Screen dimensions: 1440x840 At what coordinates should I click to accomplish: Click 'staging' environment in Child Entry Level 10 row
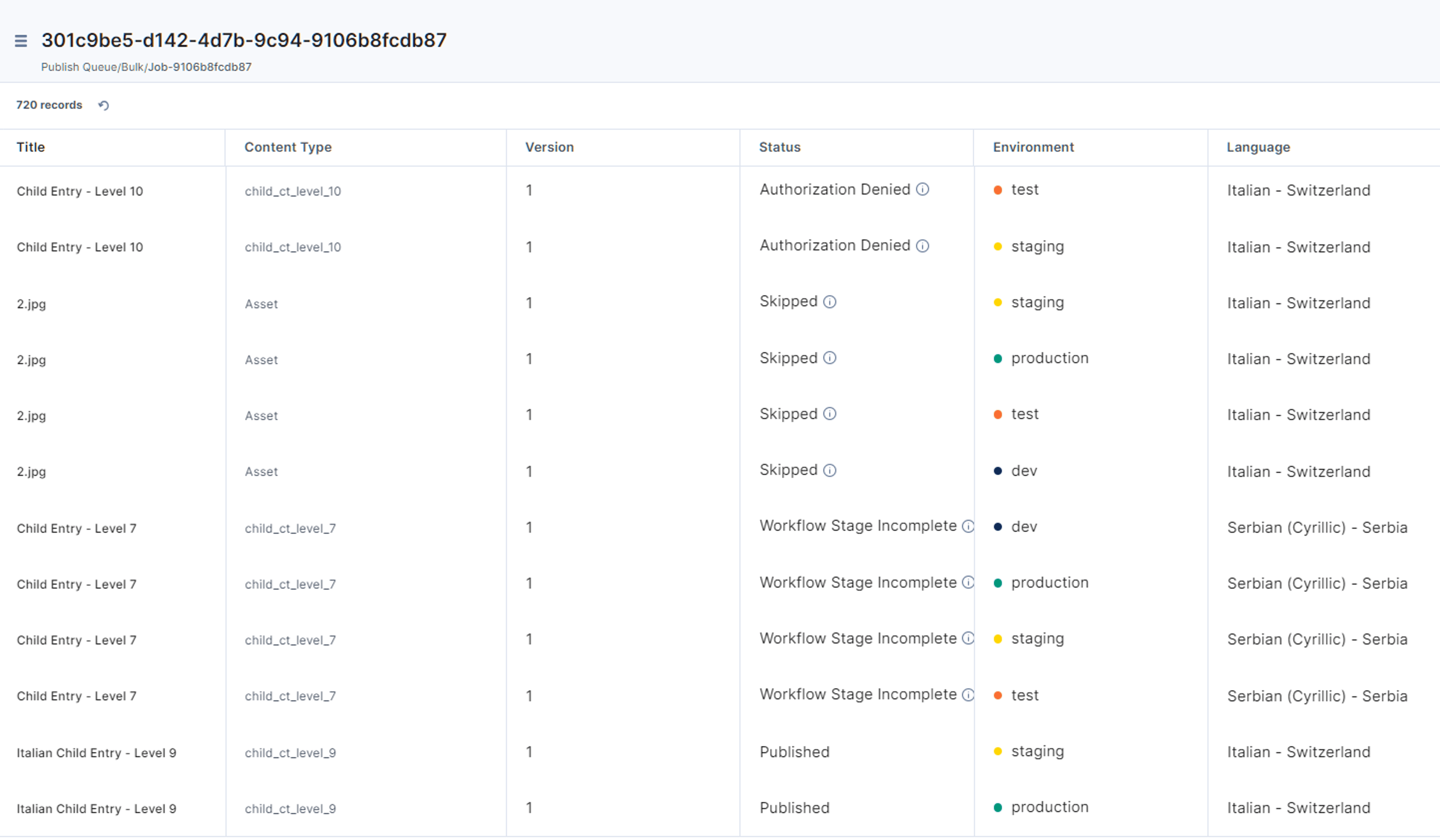click(1037, 247)
